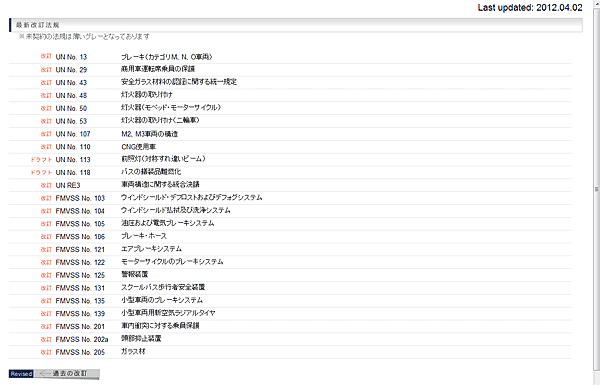Viewport: 600px width, 385px height.
Task: Click the 改訂 tag beside UN No. 50
Action: click(46, 108)
